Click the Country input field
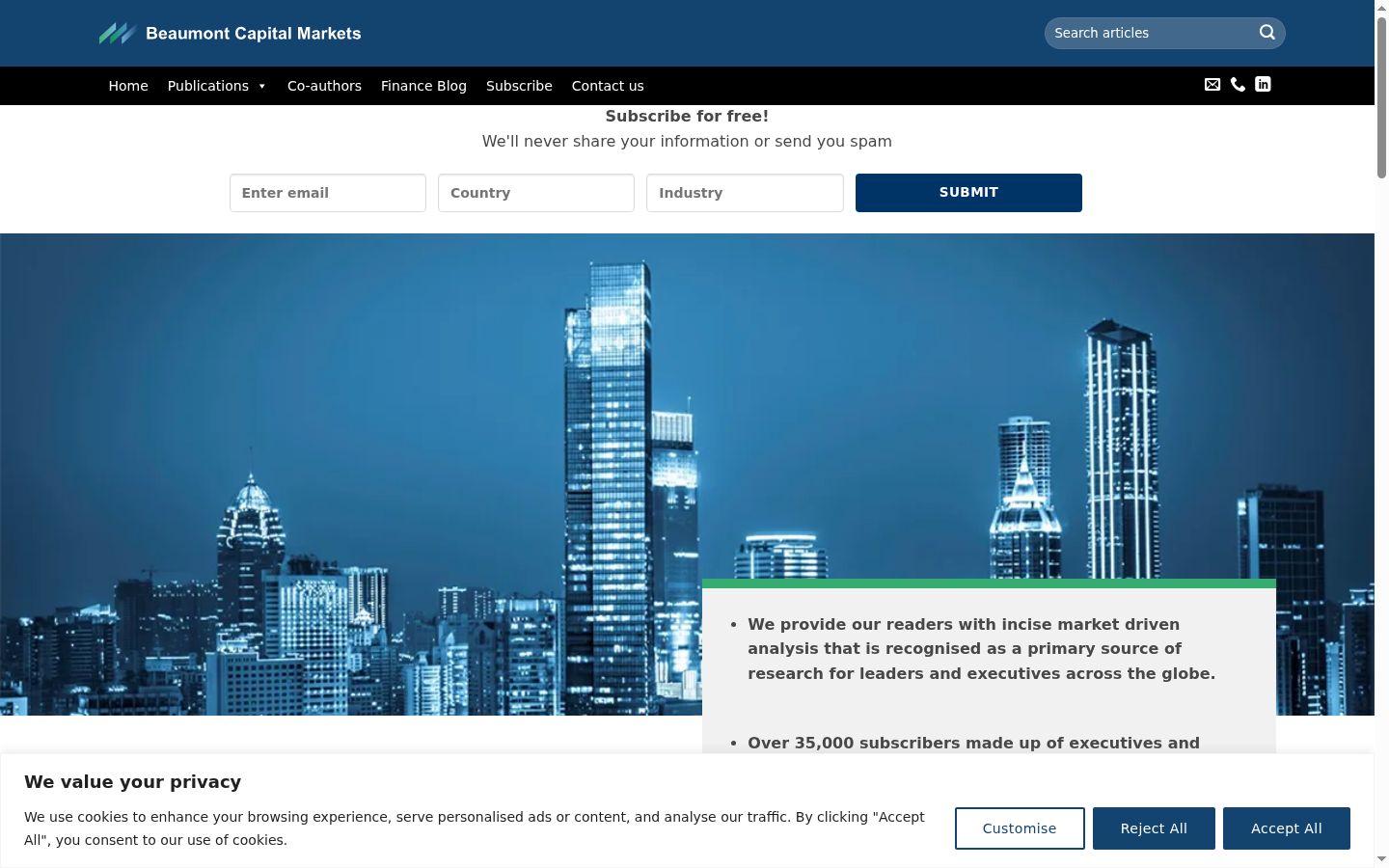 pyautogui.click(x=536, y=193)
